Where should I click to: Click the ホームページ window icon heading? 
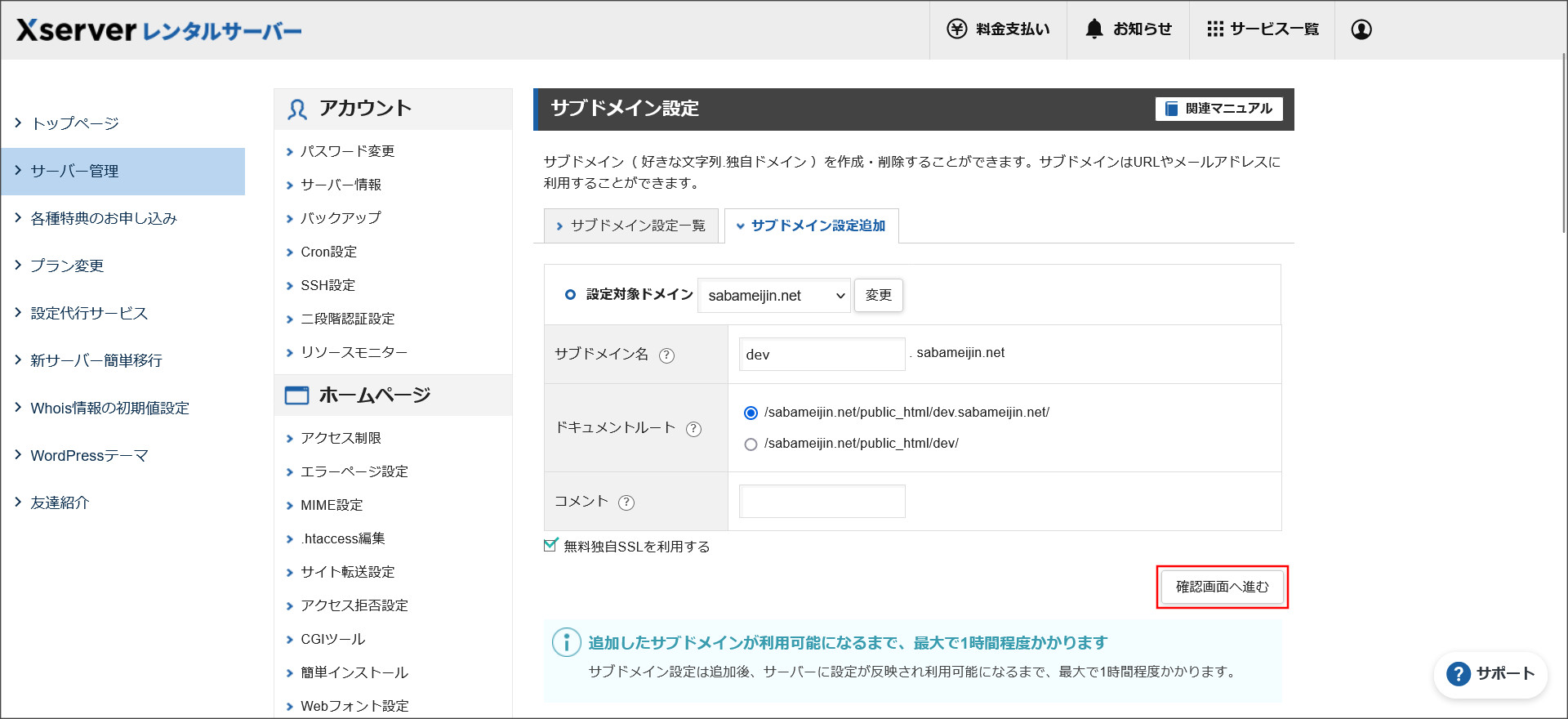point(296,395)
